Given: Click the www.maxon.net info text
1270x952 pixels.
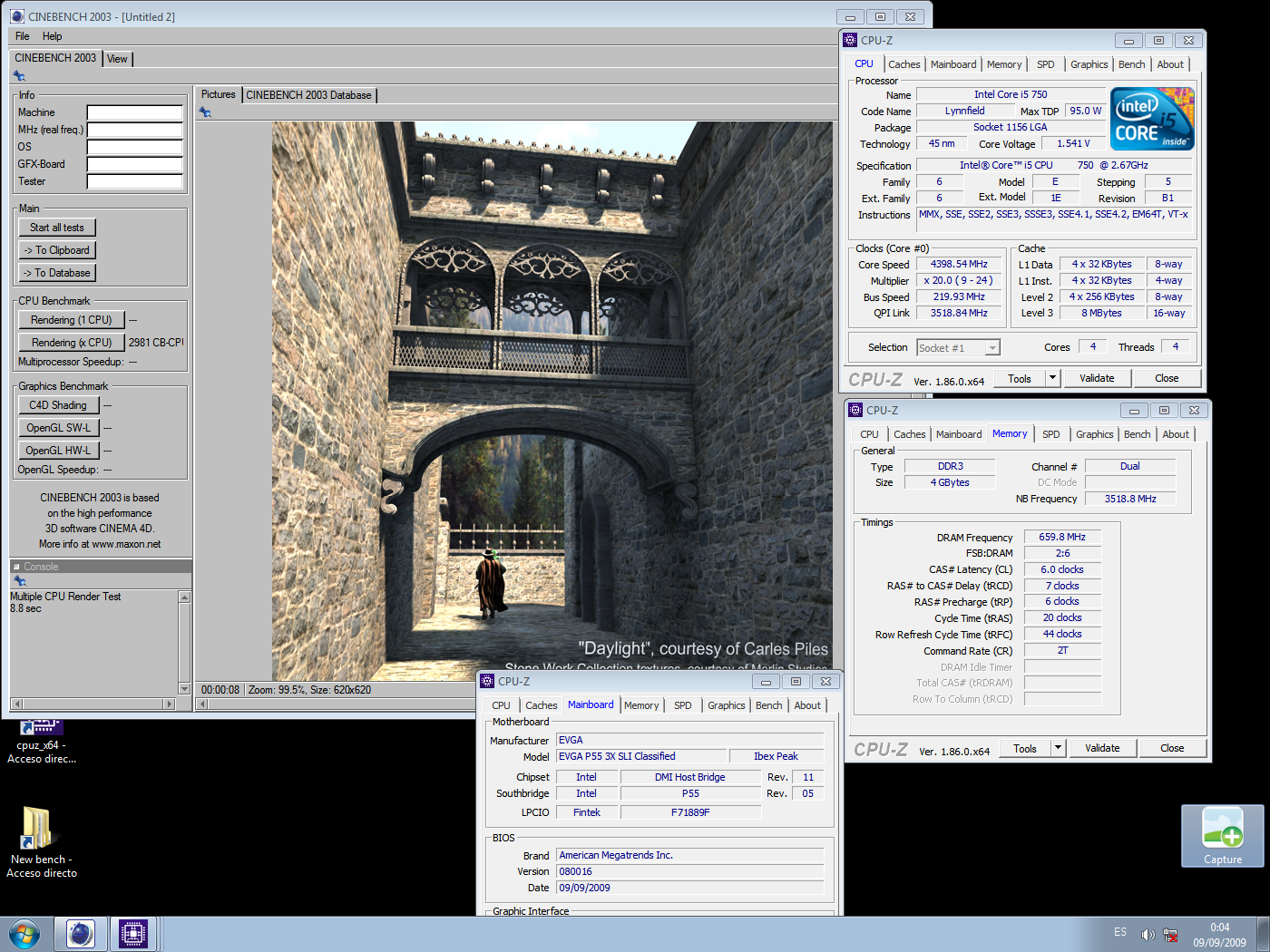Looking at the screenshot, I should 126,544.
